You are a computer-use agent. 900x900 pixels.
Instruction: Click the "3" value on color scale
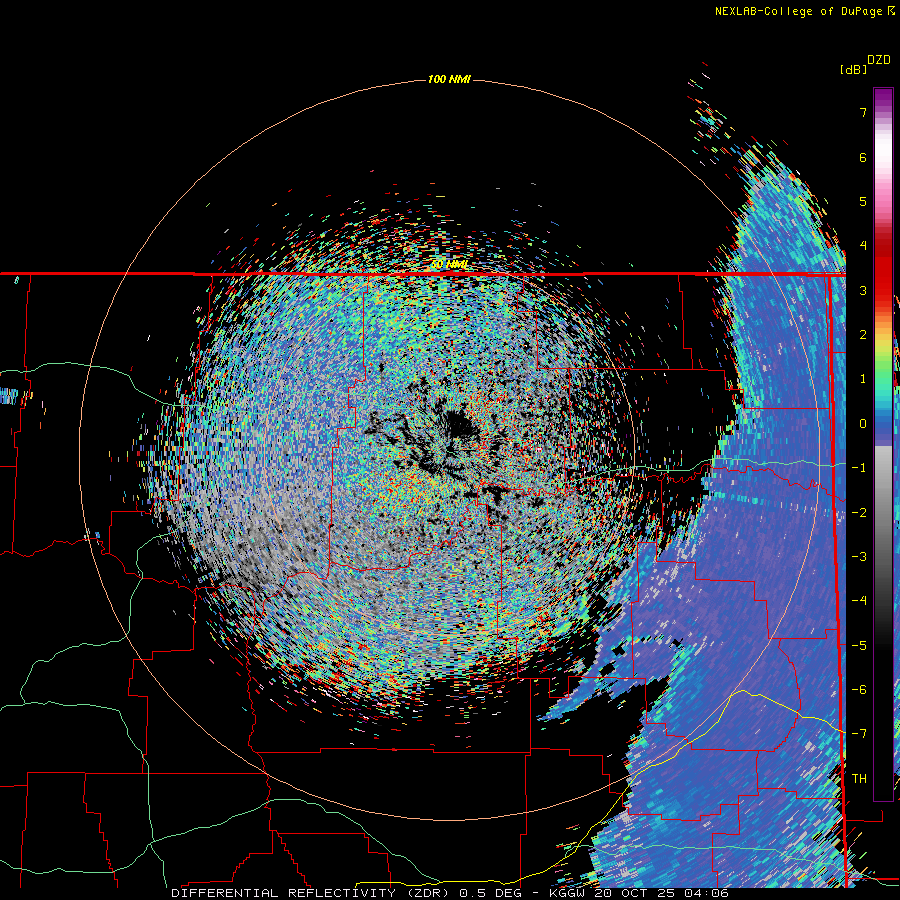point(863,290)
